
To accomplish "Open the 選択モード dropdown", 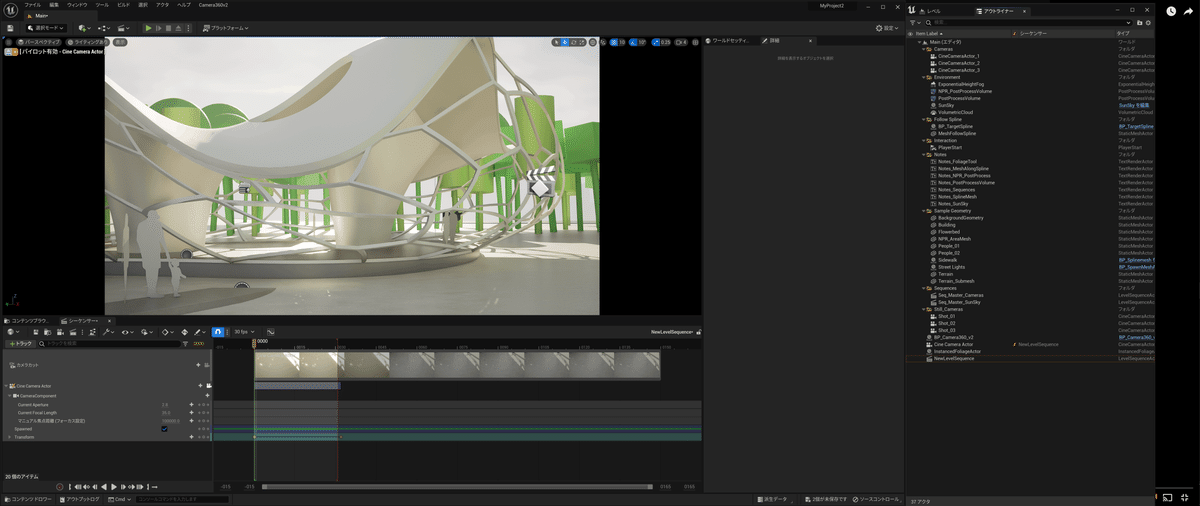I will [x=47, y=28].
